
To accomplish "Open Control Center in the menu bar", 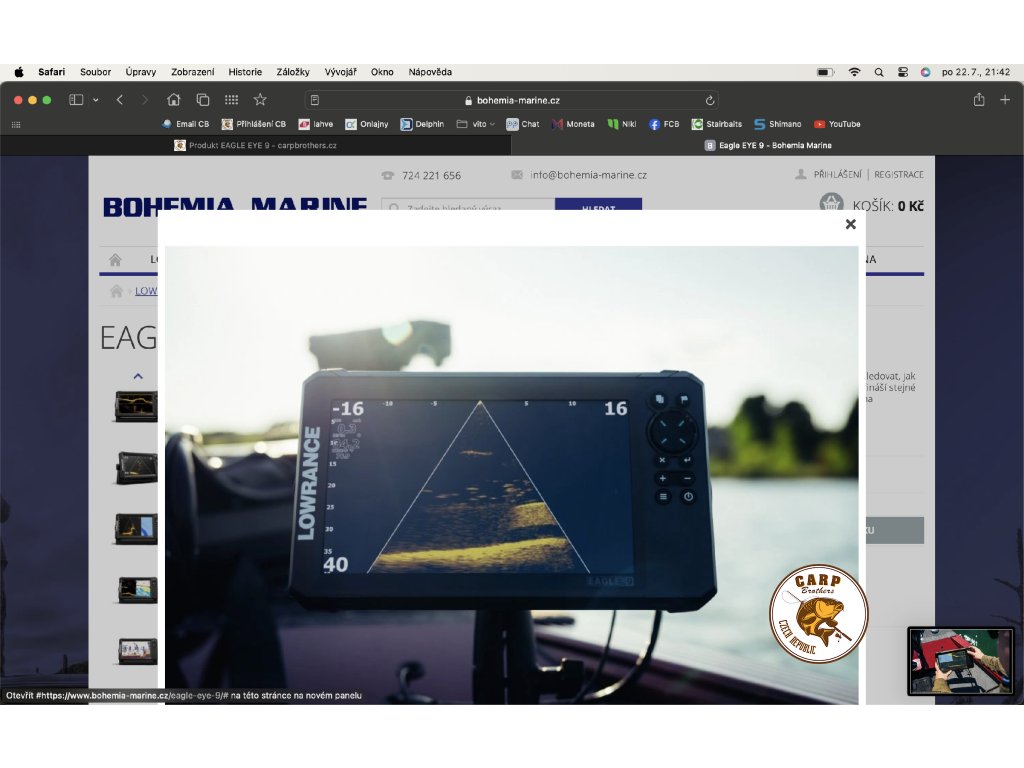I will pyautogui.click(x=903, y=72).
